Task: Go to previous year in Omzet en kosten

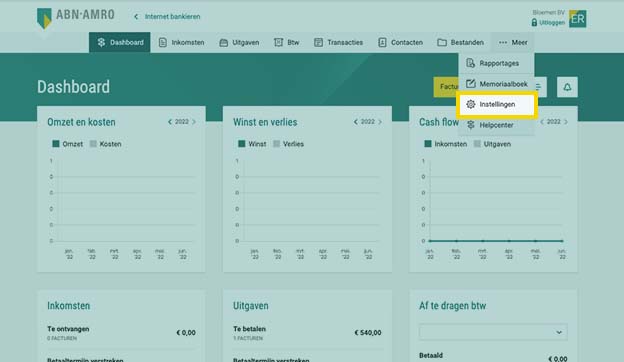Action: click(170, 122)
